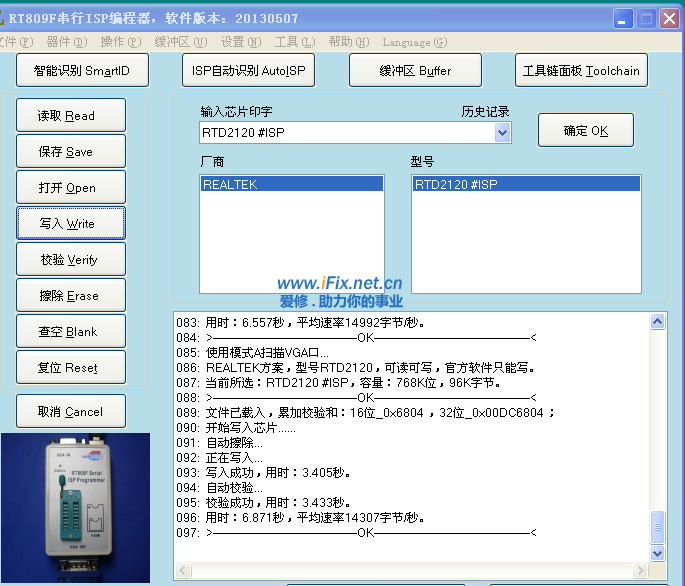The height and width of the screenshot is (586, 685).
Task: Open the Language menu
Action: [x=414, y=42]
